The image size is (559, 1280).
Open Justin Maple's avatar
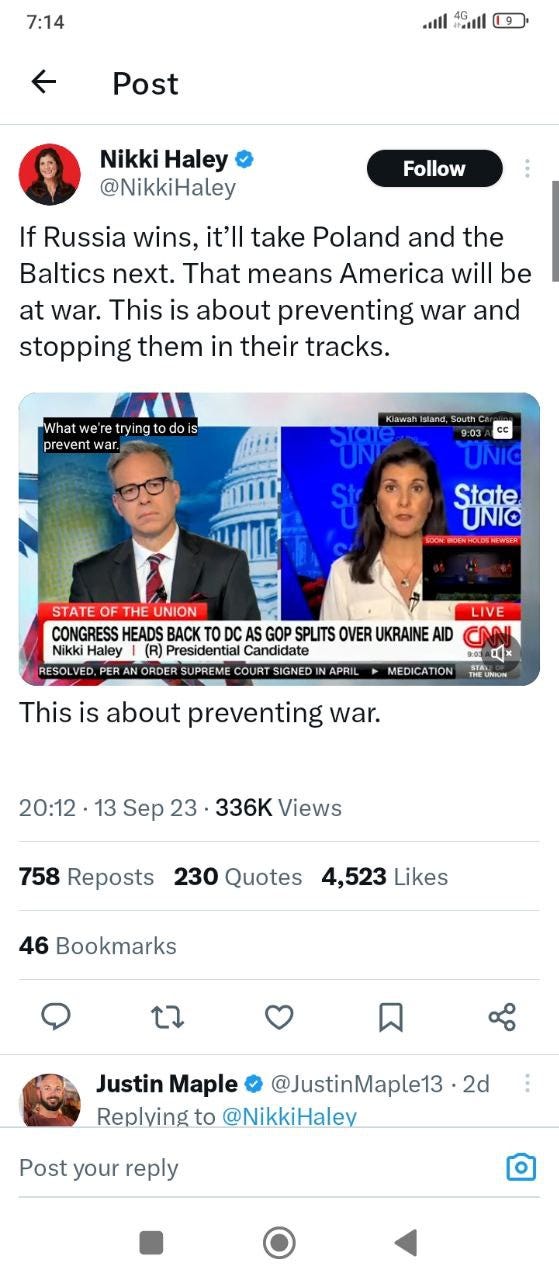click(x=49, y=1100)
